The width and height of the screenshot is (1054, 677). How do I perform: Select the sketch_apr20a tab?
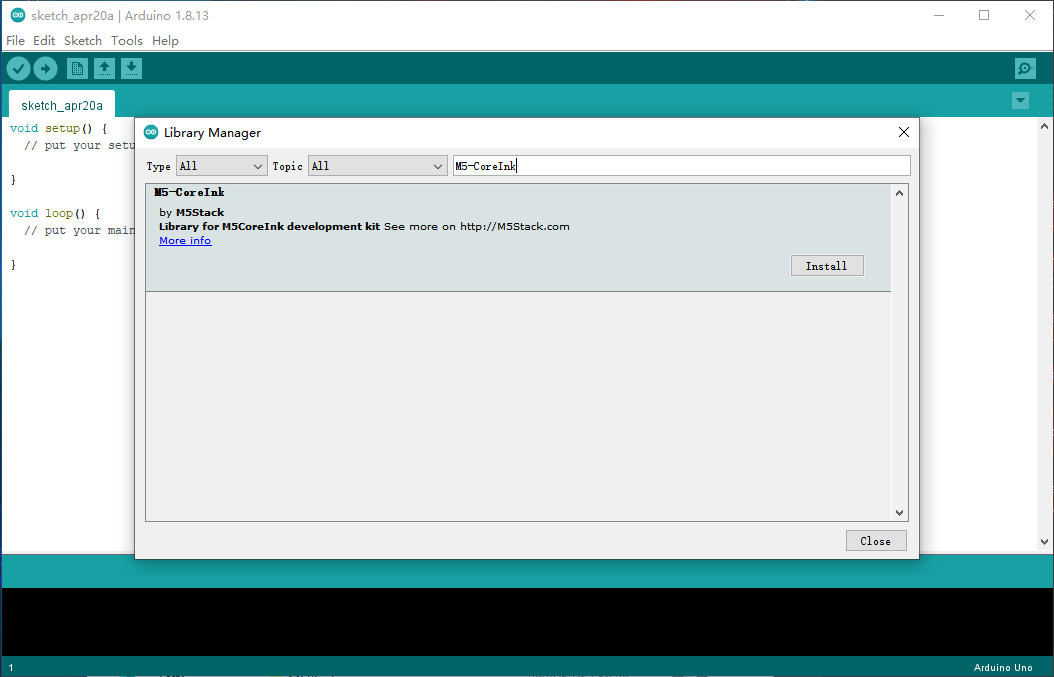pyautogui.click(x=62, y=106)
